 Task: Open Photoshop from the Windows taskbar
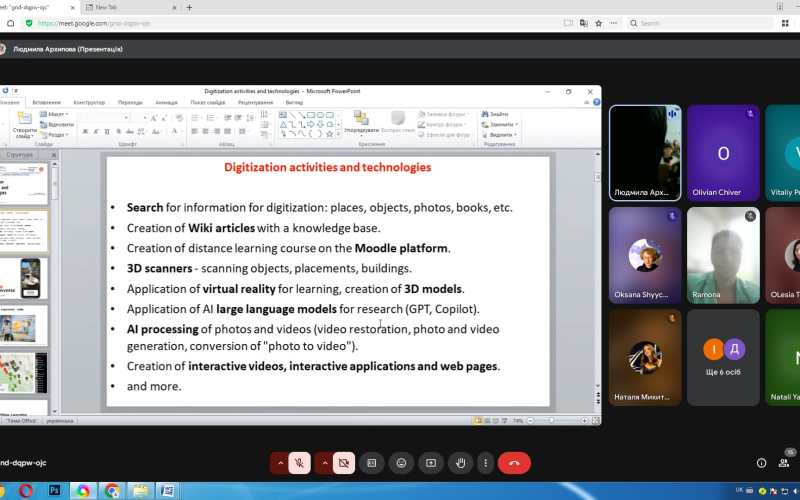coord(54,491)
